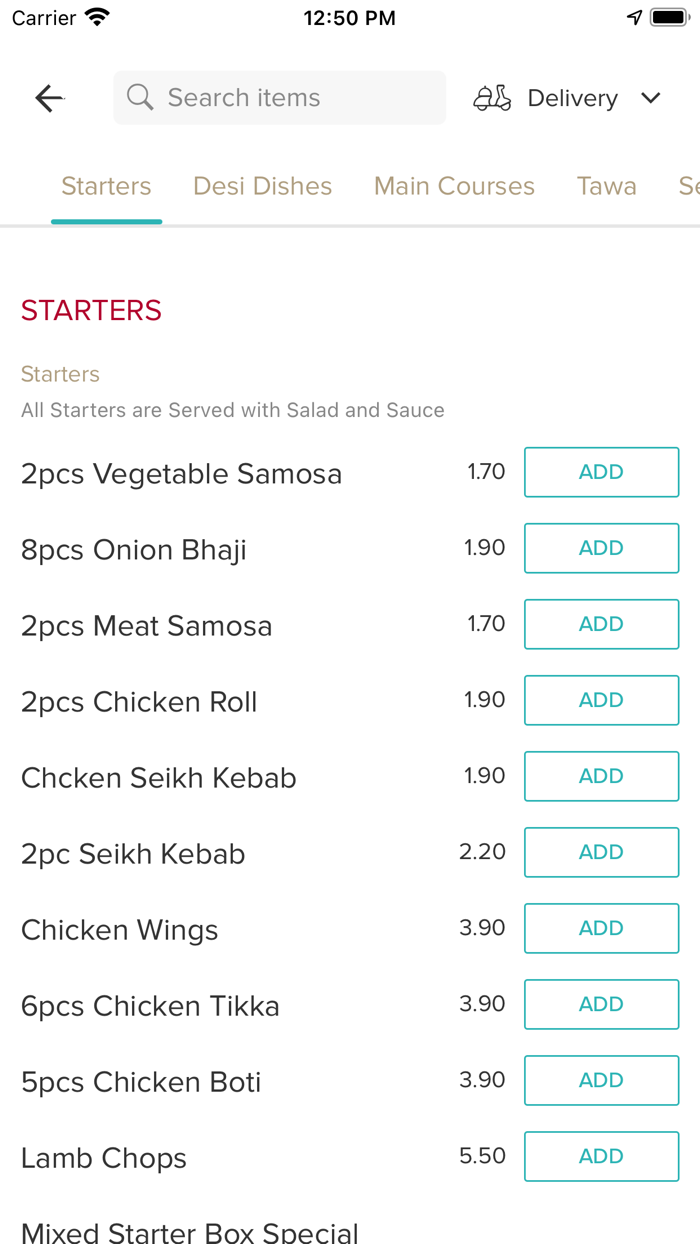
Task: Add 2pcs Vegetable Samosa to order
Action: tap(601, 472)
